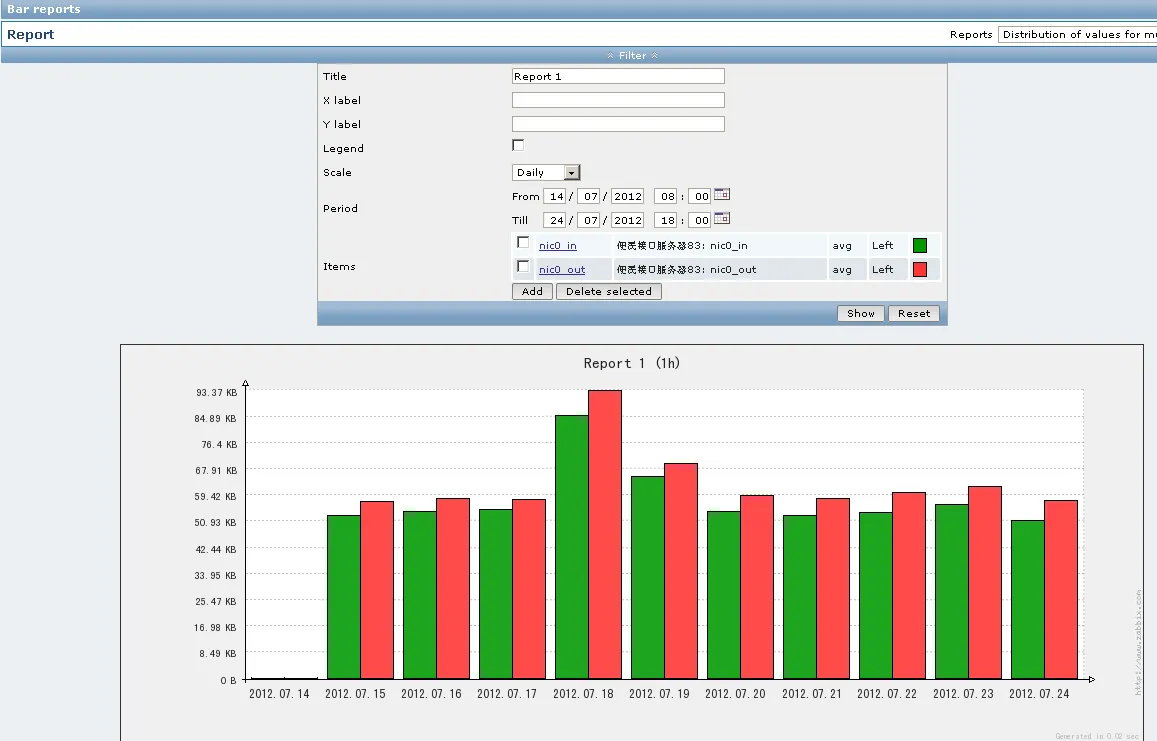This screenshot has height=741, width=1157.
Task: Focus the Title input field
Action: coord(618,76)
